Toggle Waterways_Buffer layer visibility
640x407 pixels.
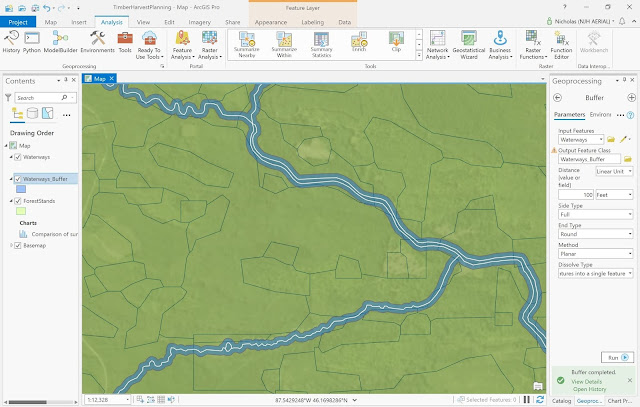tap(18, 179)
